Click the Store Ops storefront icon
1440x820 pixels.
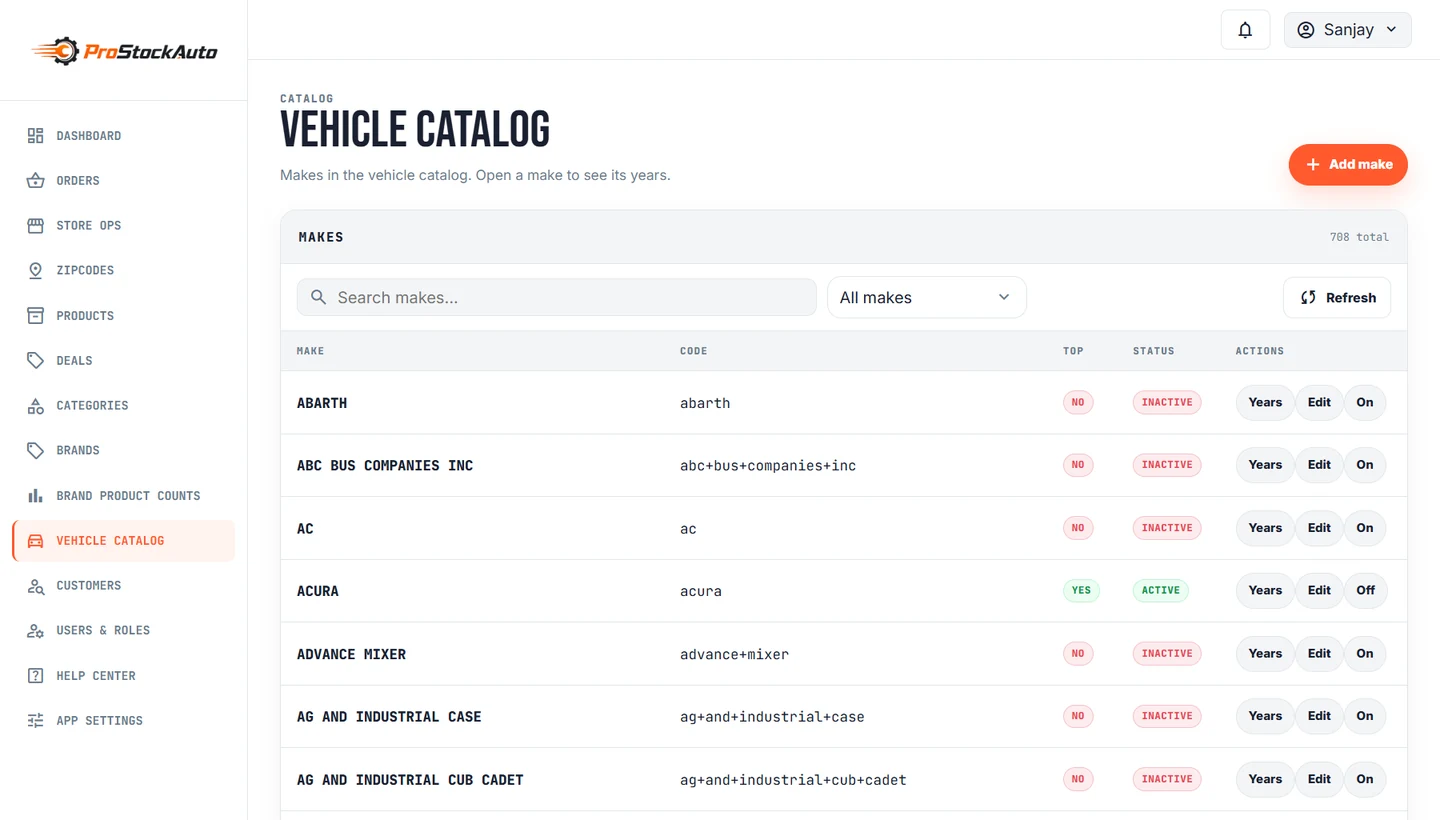[36, 226]
